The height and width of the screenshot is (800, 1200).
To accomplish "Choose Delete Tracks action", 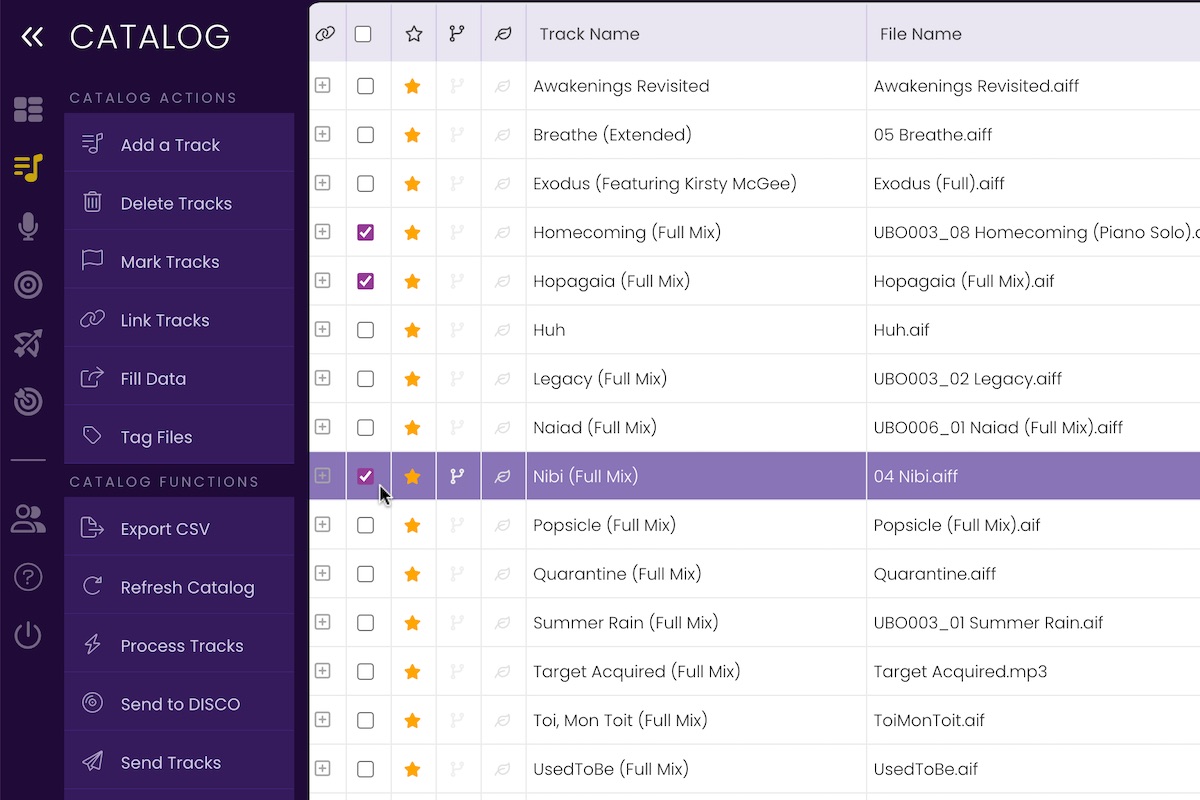I will click(179, 203).
